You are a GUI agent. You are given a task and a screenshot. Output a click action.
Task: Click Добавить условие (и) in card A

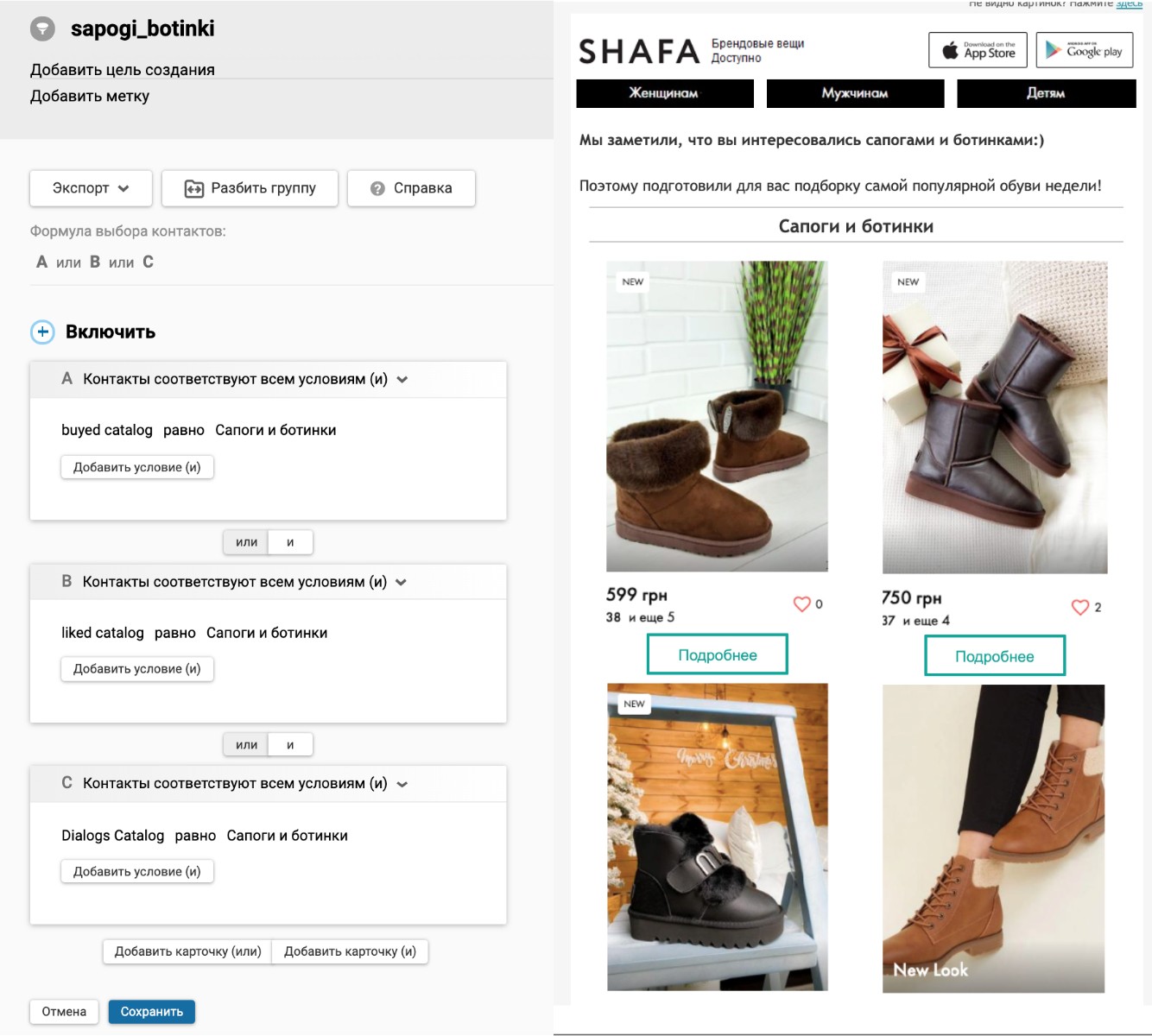pos(137,467)
